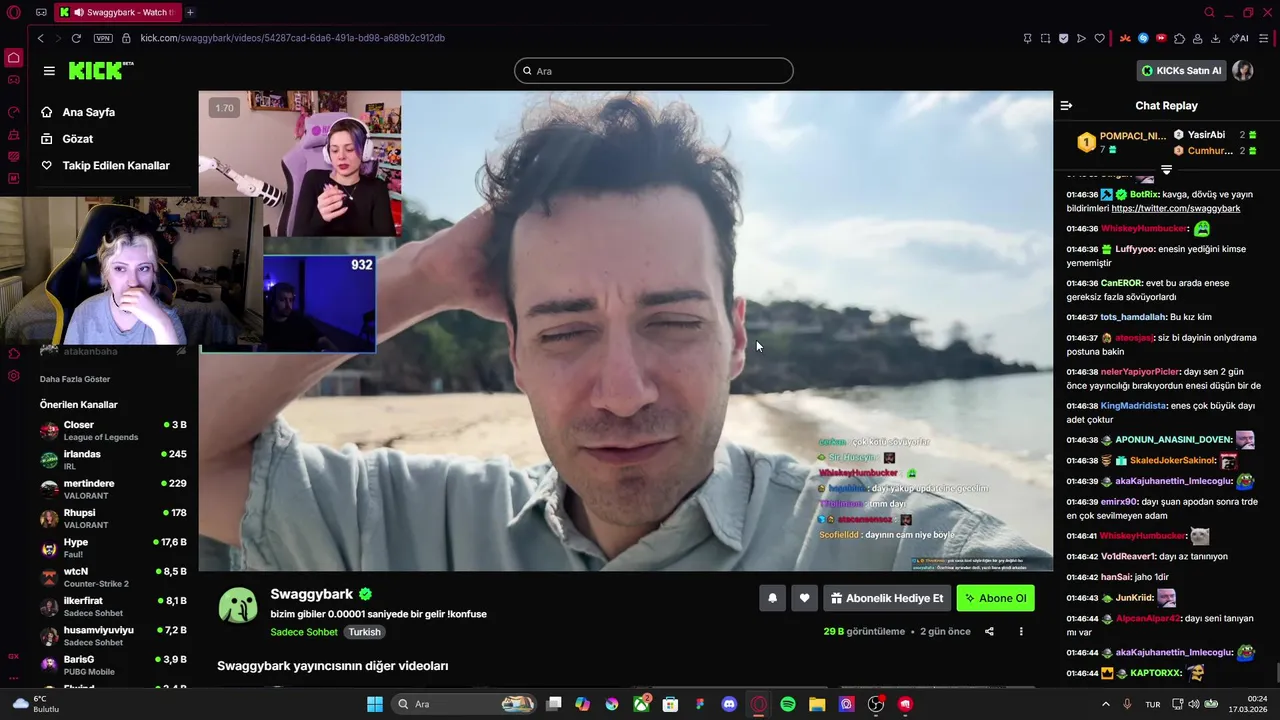Open Takip Edilen Kanallar list
Image resolution: width=1280 pixels, height=720 pixels.
105,165
